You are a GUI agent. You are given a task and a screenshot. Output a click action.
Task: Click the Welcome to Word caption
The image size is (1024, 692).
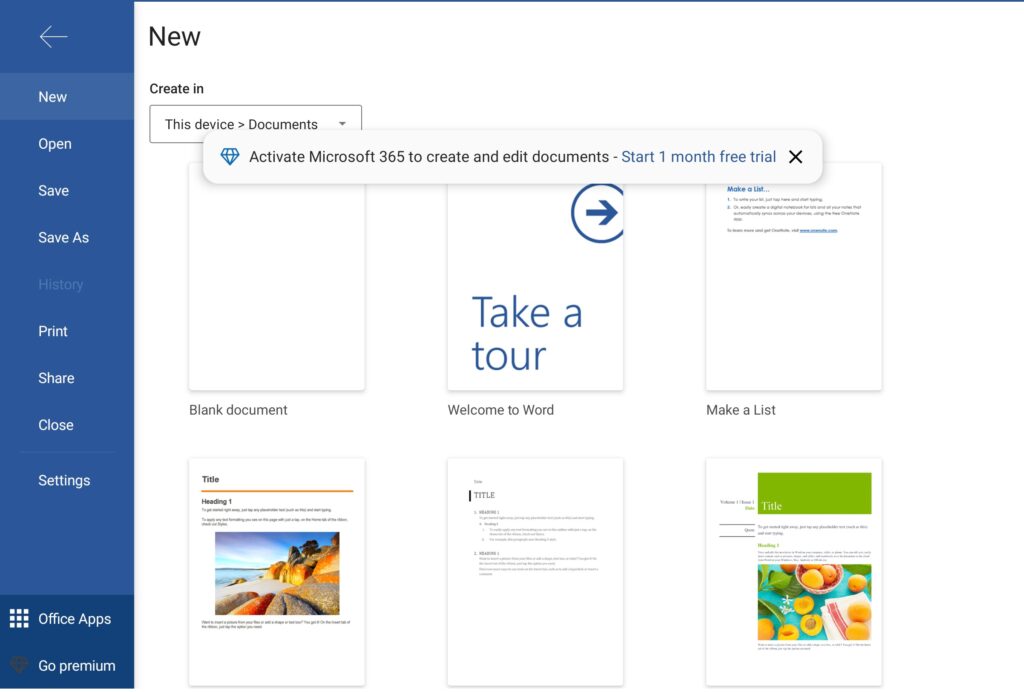(x=501, y=410)
